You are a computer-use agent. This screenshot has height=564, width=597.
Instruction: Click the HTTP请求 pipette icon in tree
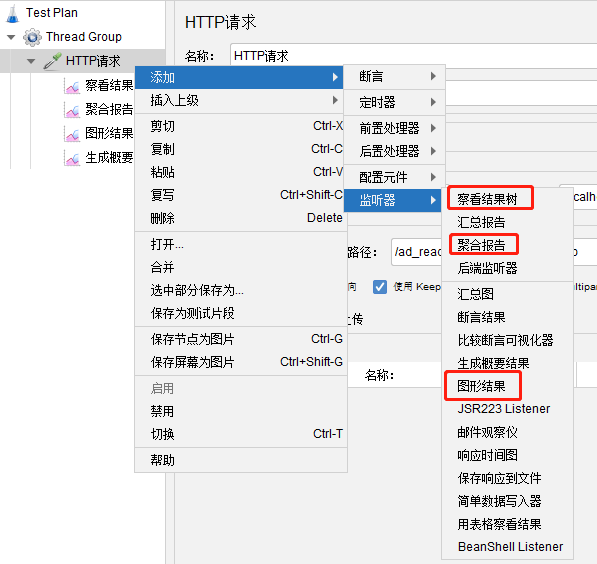tap(53, 61)
